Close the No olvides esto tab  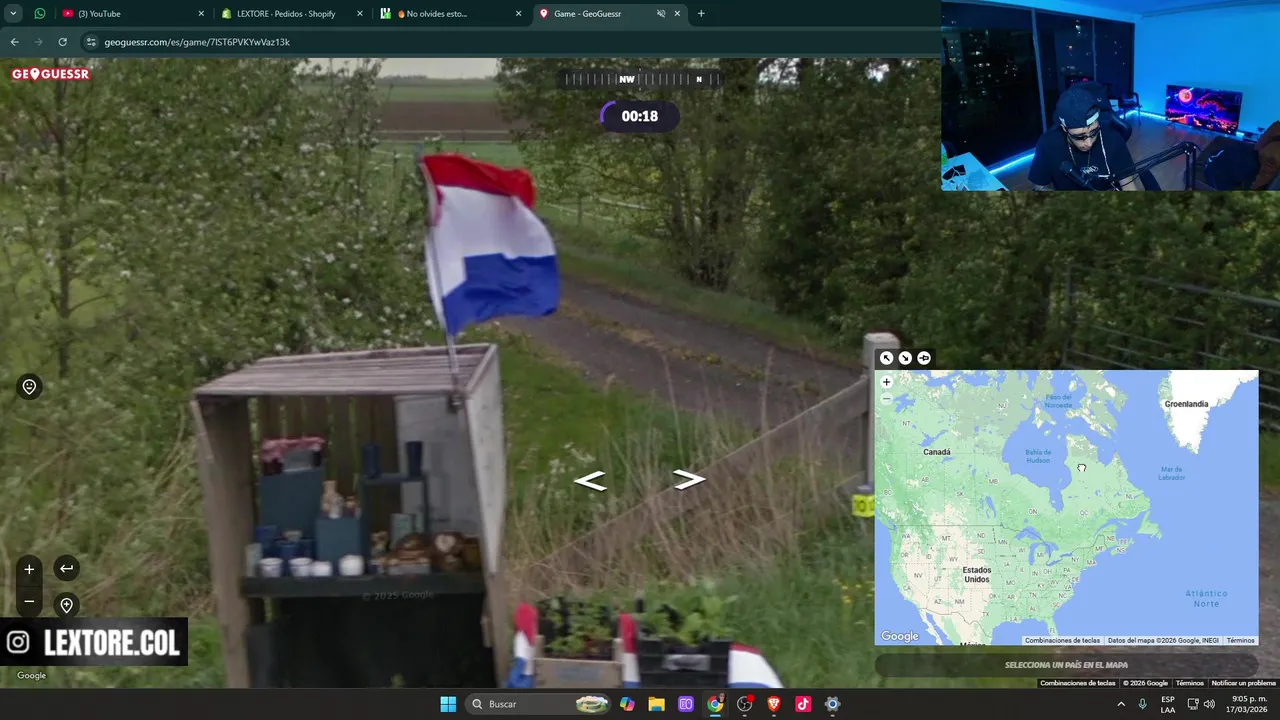[518, 14]
